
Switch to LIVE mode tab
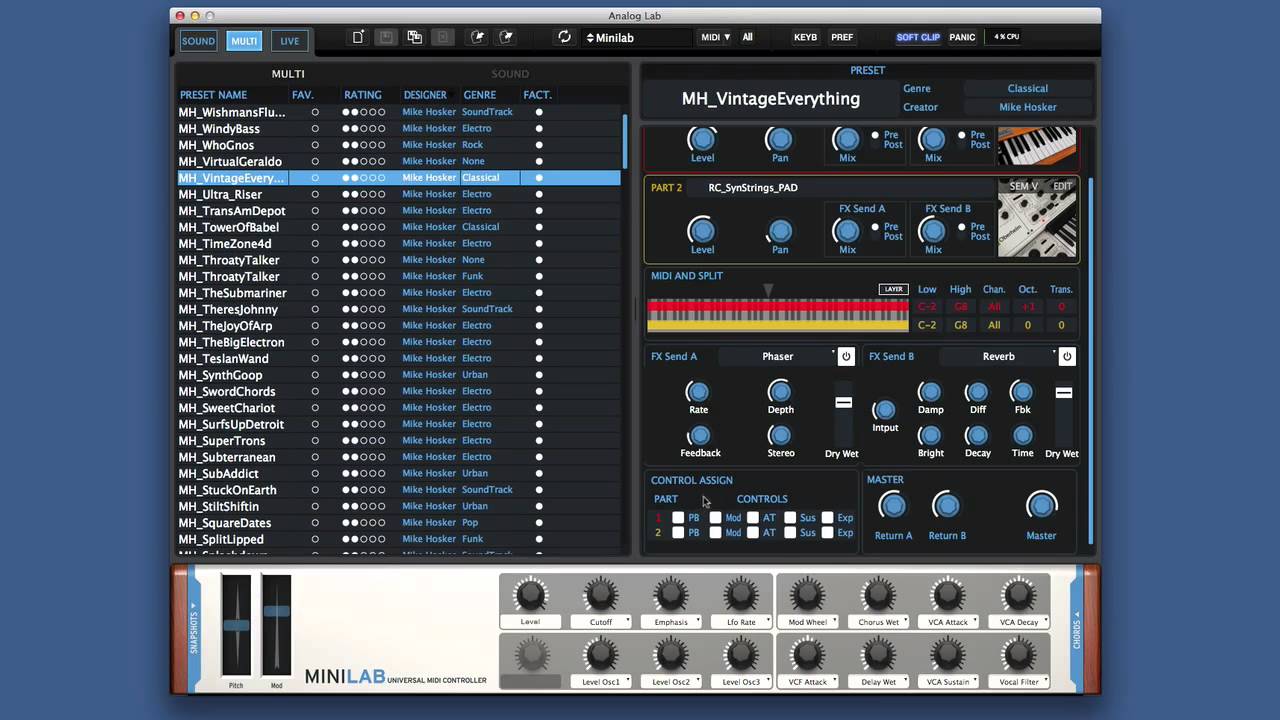tap(289, 41)
